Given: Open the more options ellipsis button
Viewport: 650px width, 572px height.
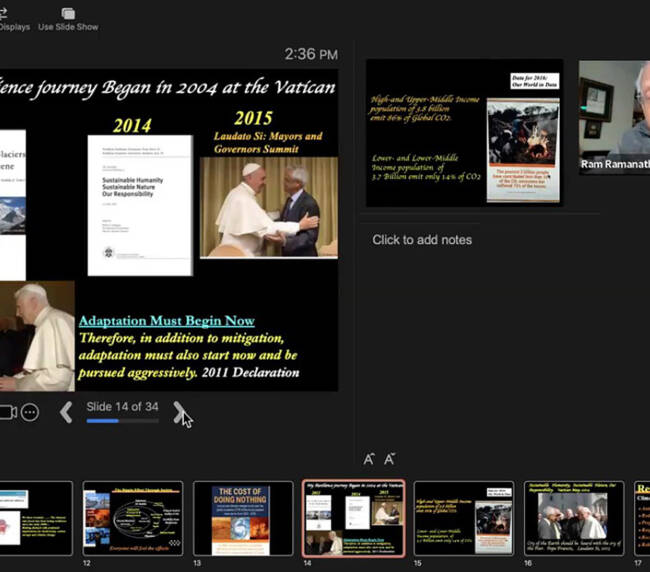Looking at the screenshot, I should pos(30,412).
